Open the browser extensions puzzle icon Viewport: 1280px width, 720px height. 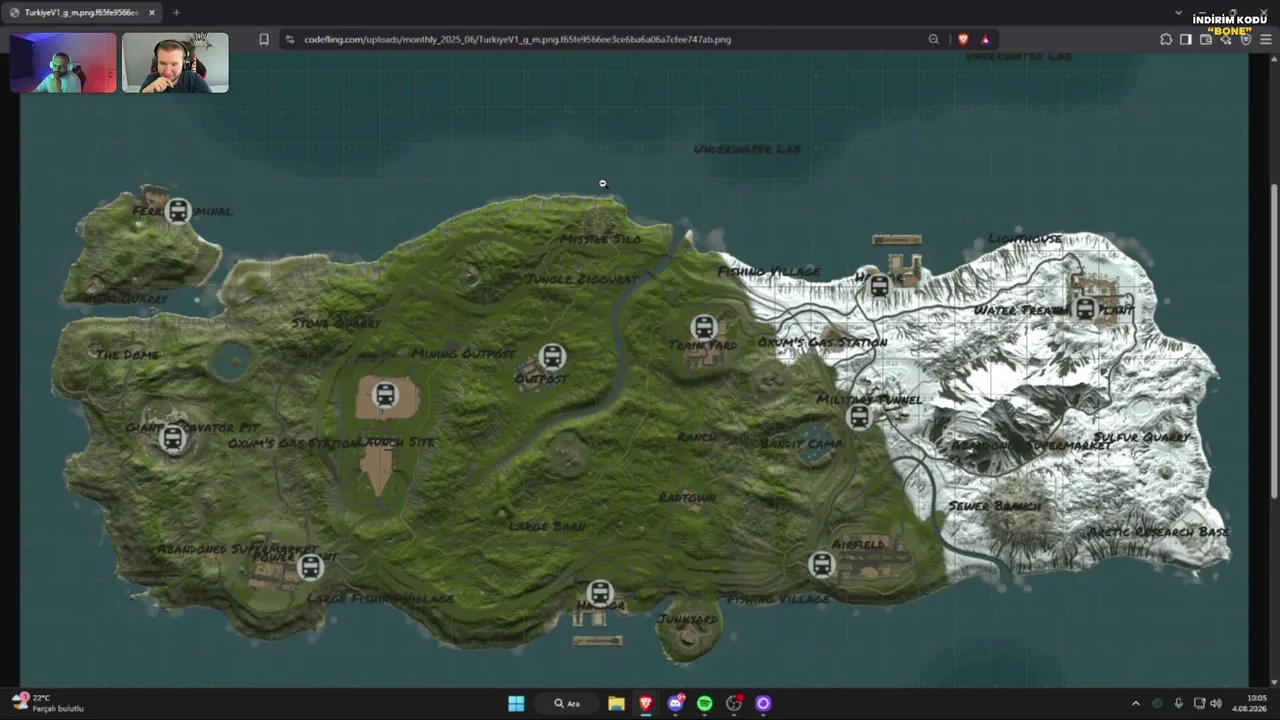[x=1166, y=39]
